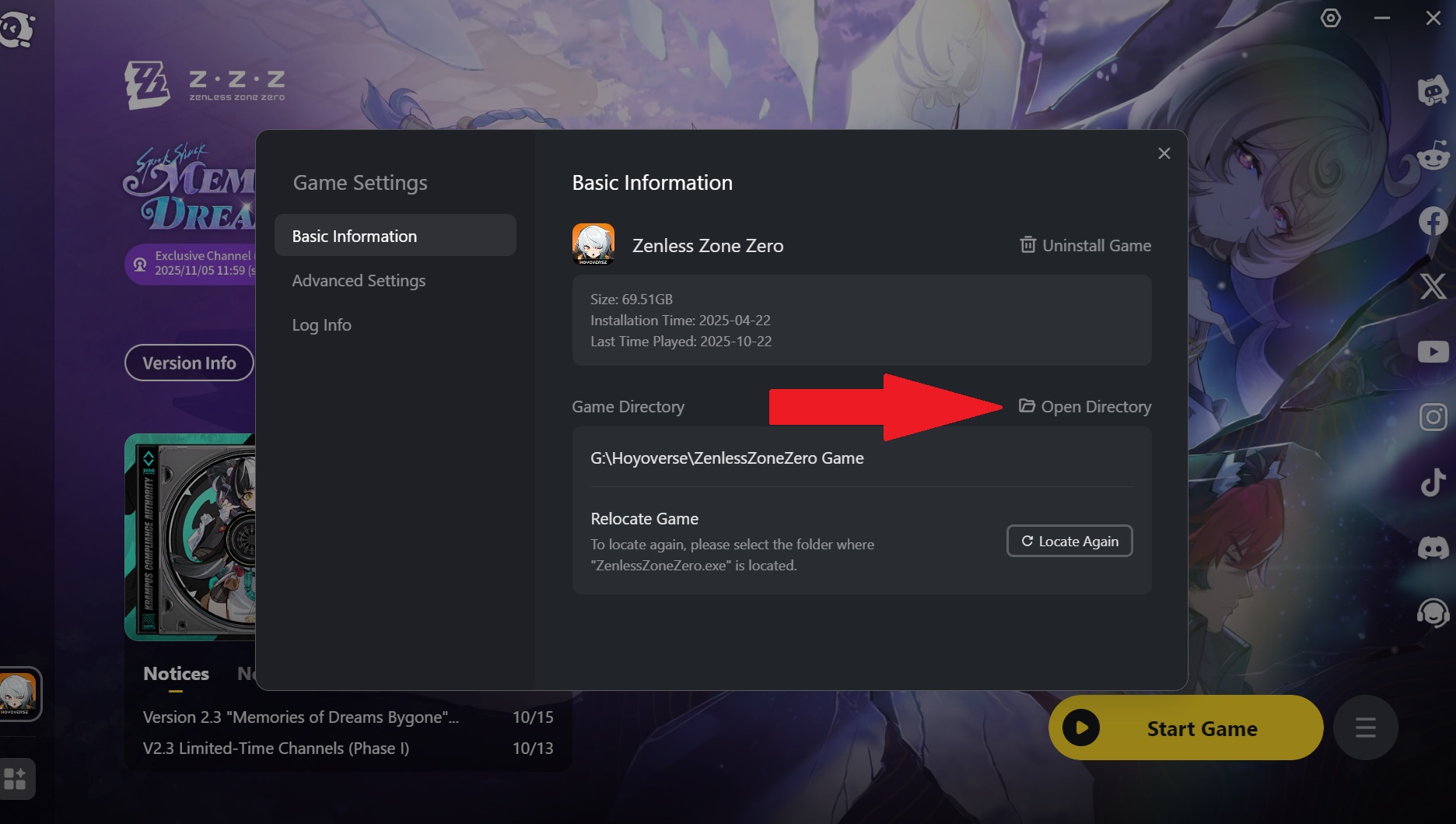Switch to Advanced Settings tab

[x=359, y=281]
